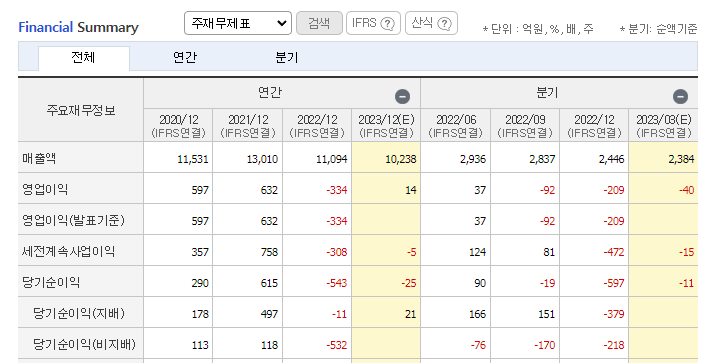Viewport: 708px width, 363px height.
Task: Select the 11,531 revenue value
Action: click(193, 159)
